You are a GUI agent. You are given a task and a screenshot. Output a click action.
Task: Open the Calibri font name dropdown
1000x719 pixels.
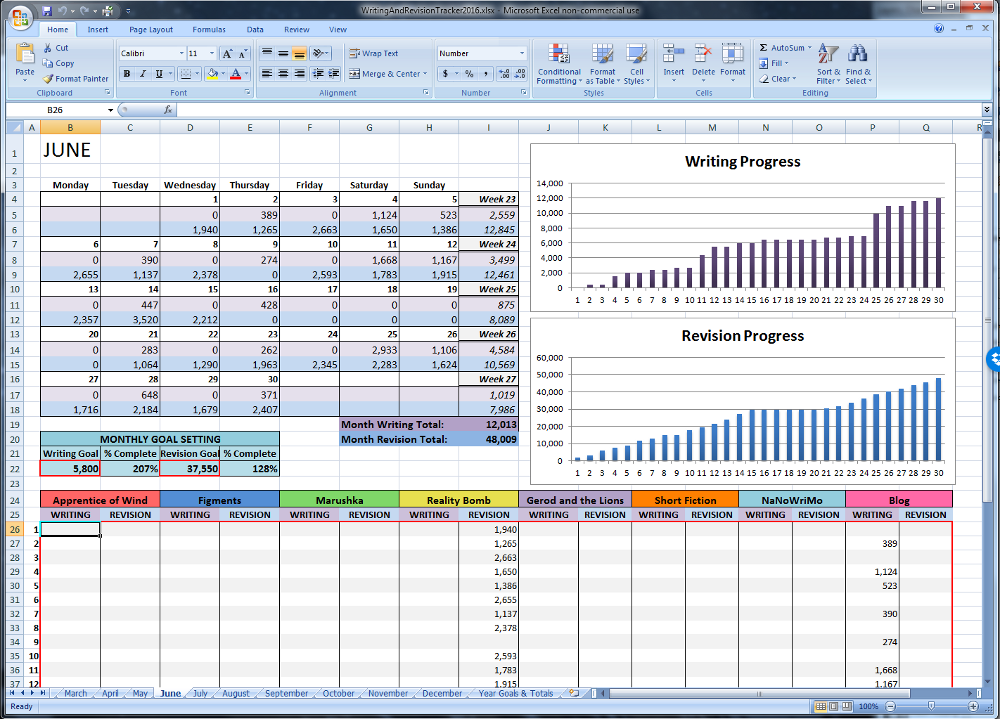[182, 53]
